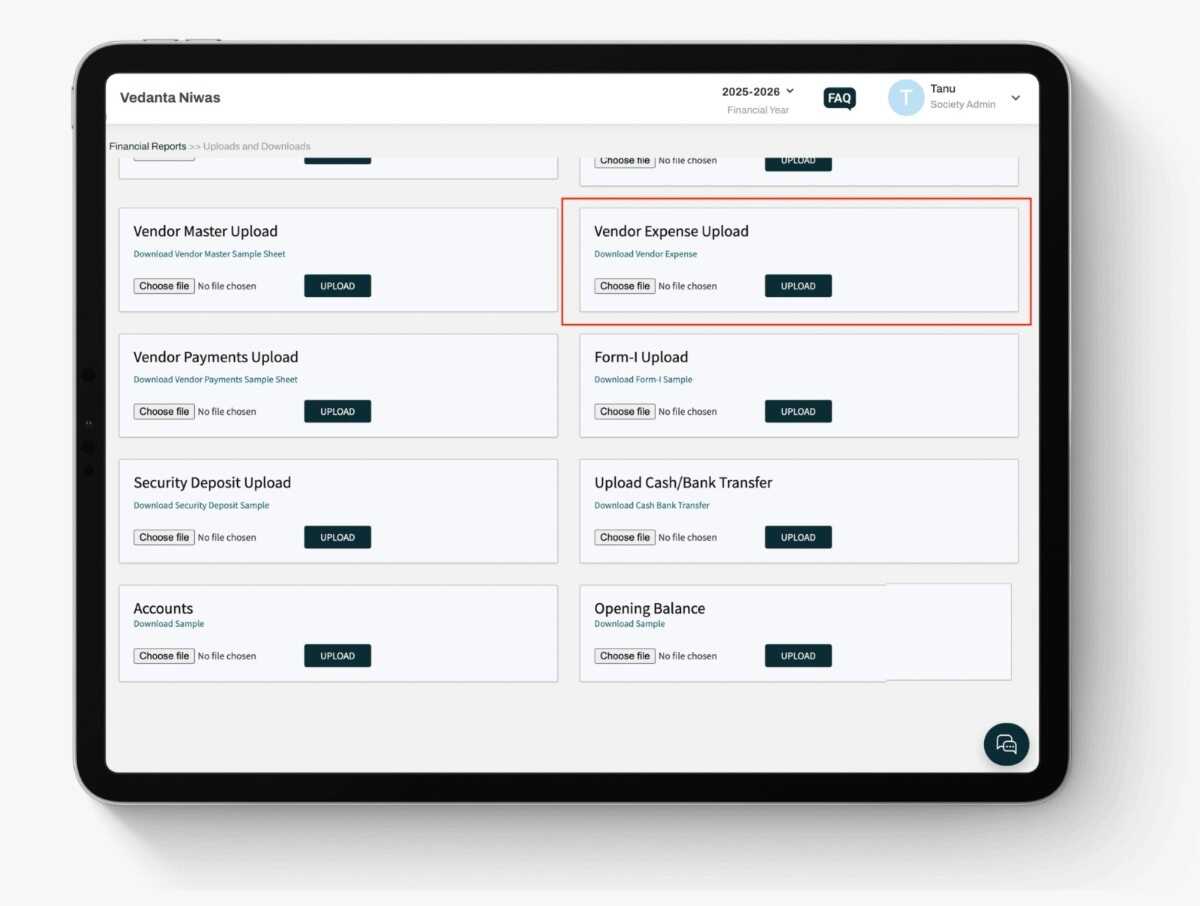
Task: Choose a file for Opening Balance
Action: point(624,655)
